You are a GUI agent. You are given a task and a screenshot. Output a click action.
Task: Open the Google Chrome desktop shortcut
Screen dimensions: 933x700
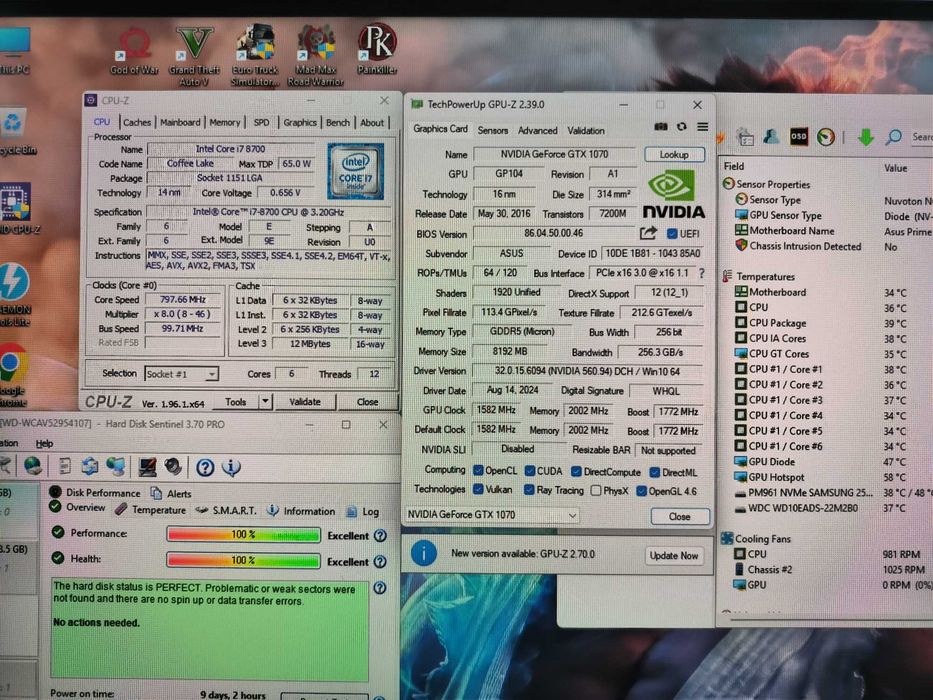coord(13,374)
